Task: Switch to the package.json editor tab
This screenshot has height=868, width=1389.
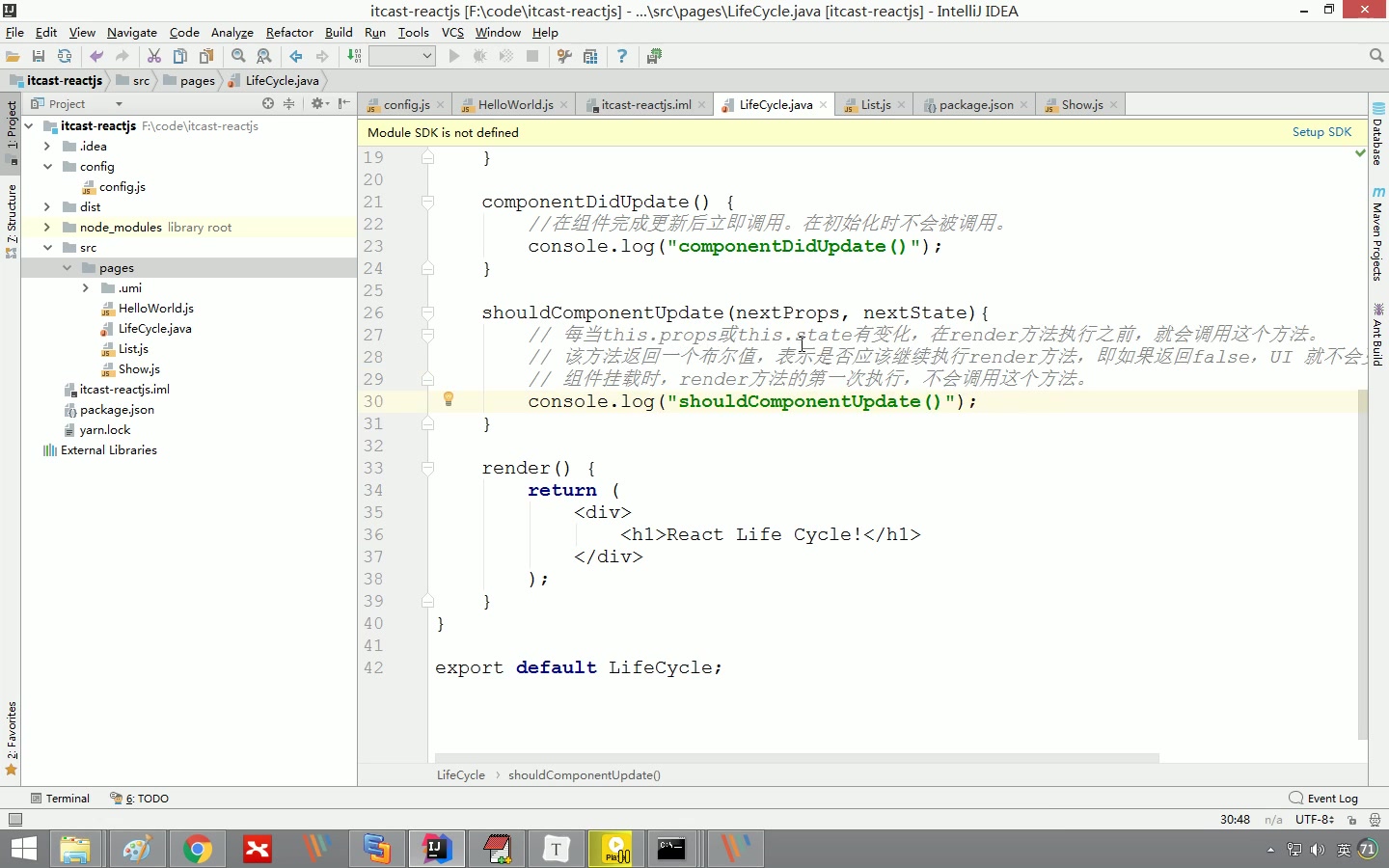Action: point(975,104)
